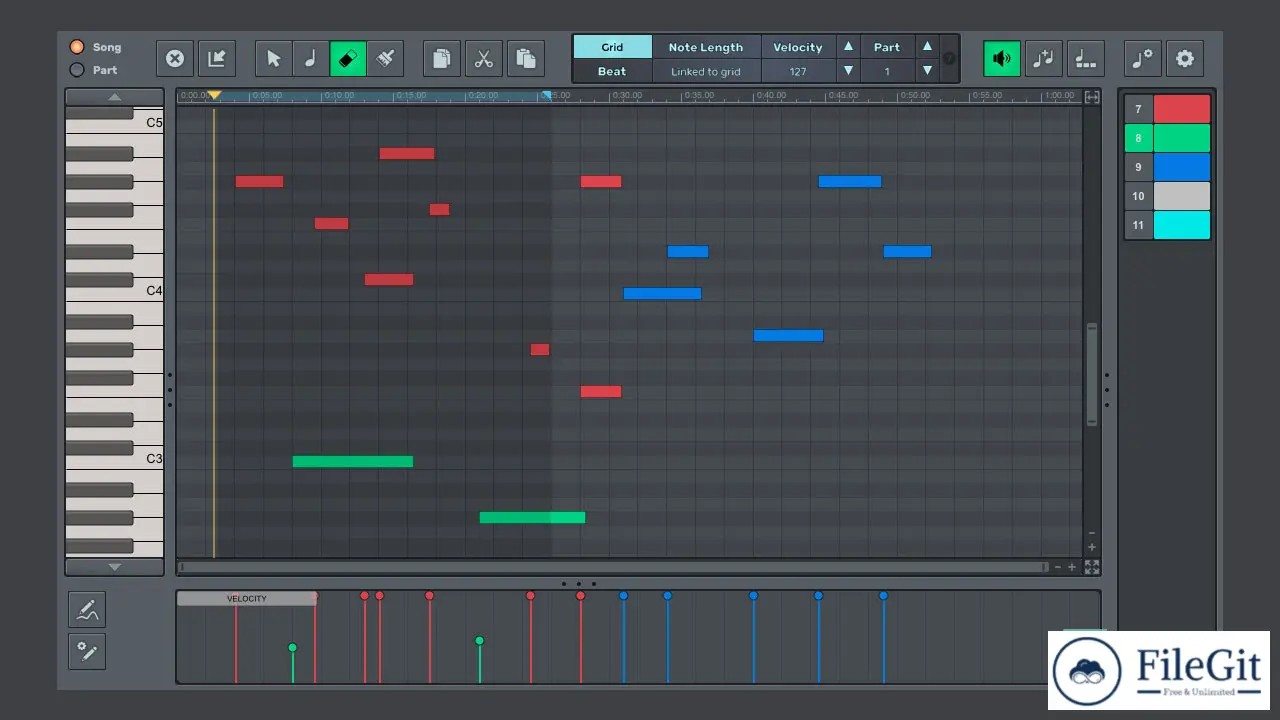Click the horizontal zoom in plus button

pyautogui.click(x=1072, y=567)
